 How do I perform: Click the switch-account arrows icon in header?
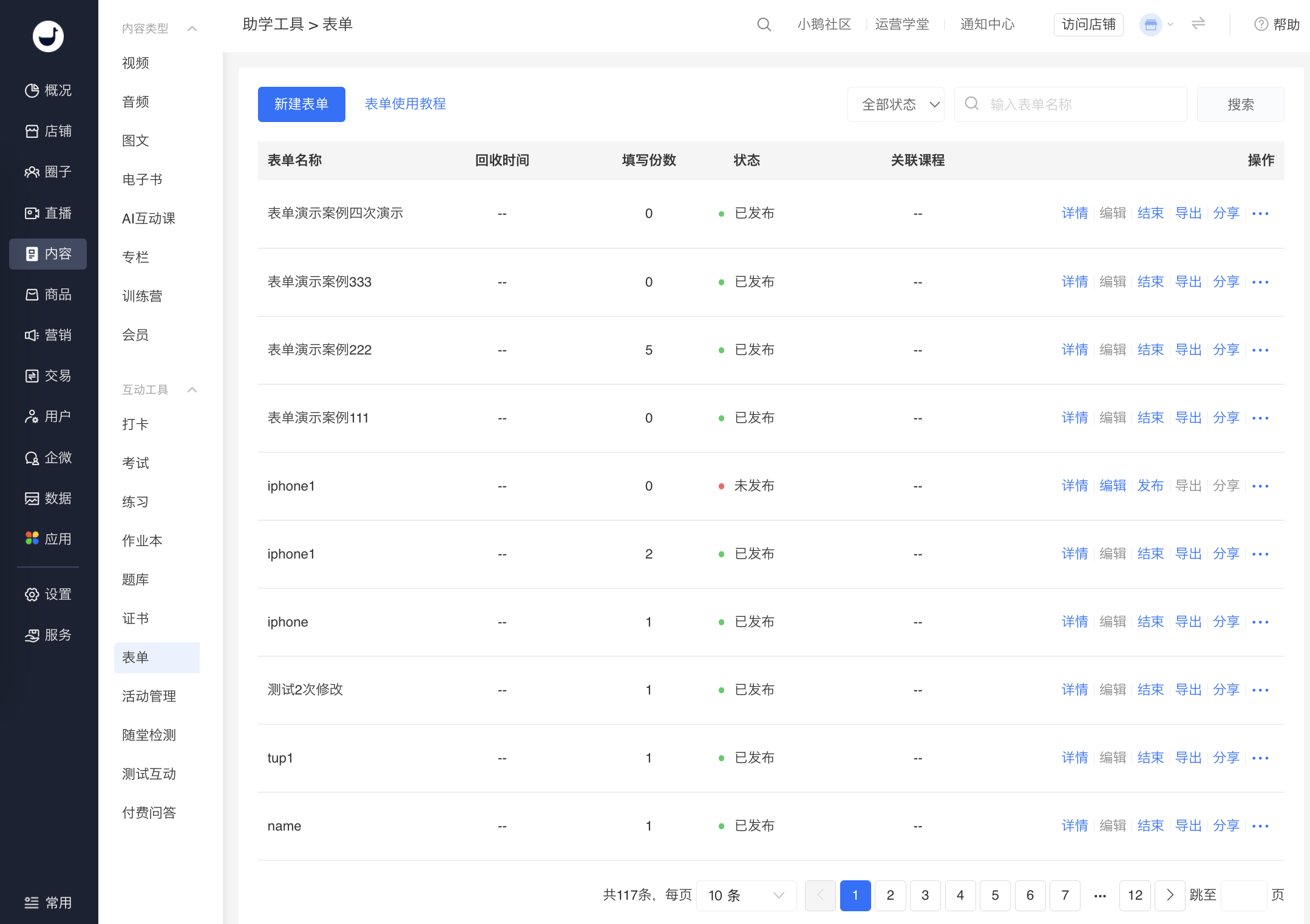coord(1198,24)
